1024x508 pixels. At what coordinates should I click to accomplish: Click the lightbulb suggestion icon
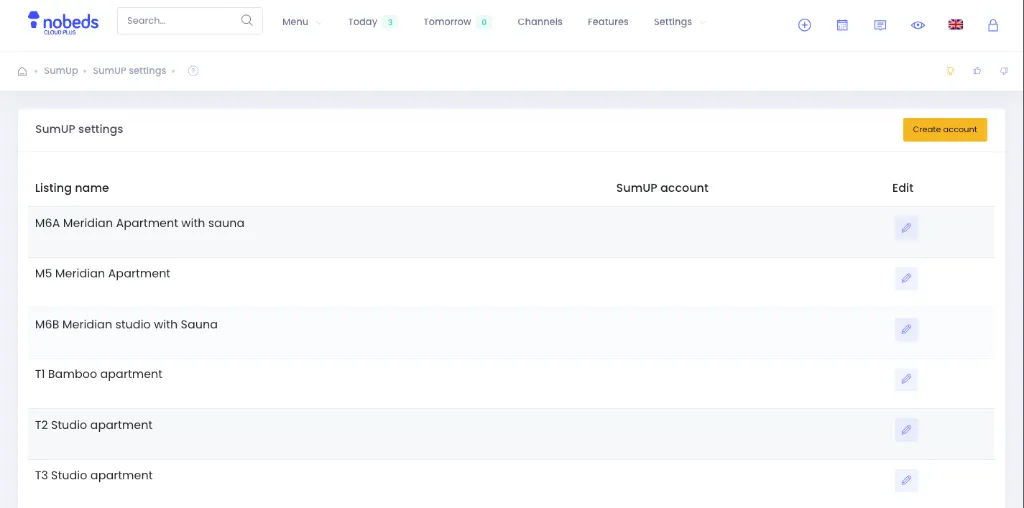950,71
